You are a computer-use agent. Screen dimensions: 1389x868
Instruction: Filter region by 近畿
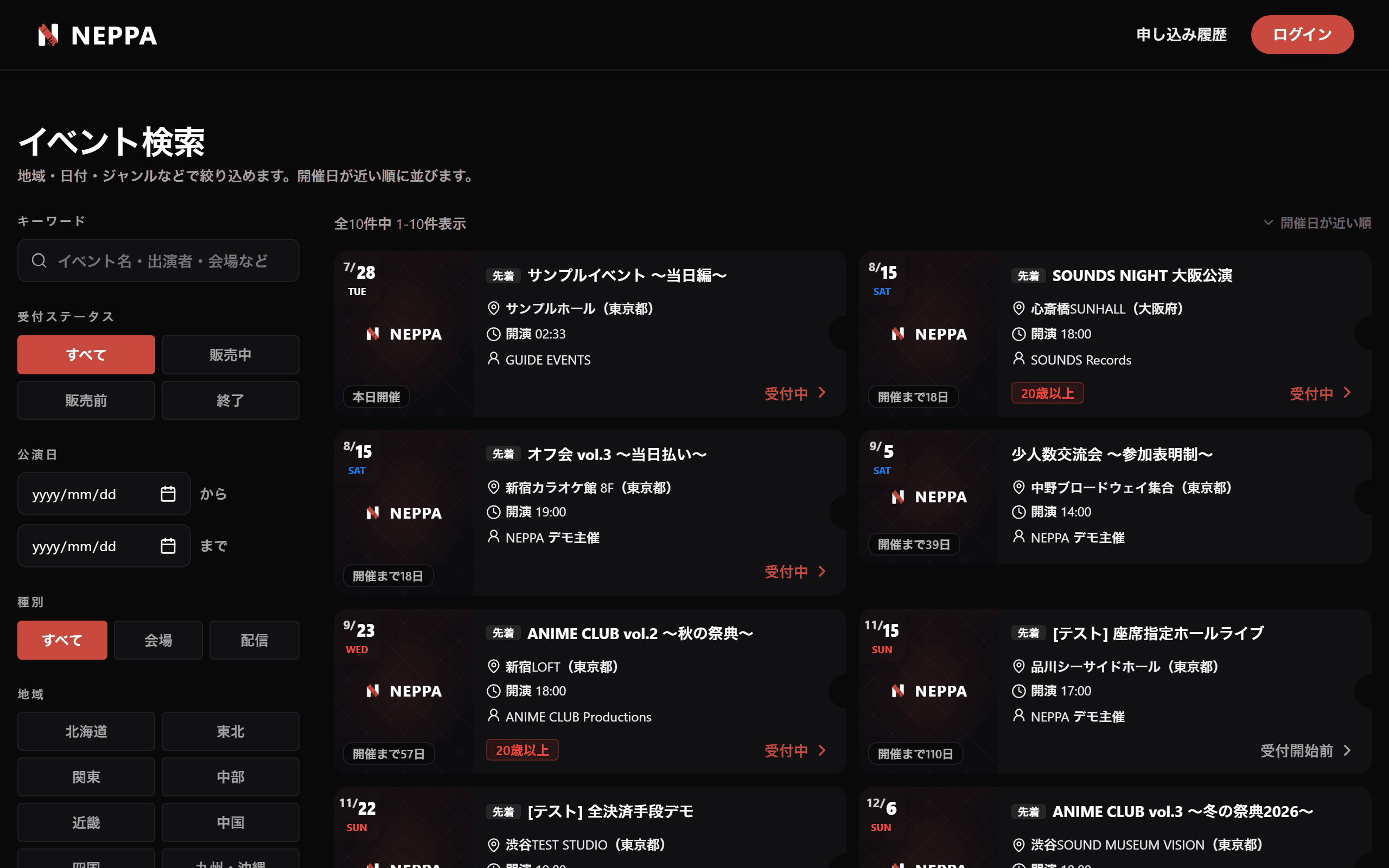(86, 822)
